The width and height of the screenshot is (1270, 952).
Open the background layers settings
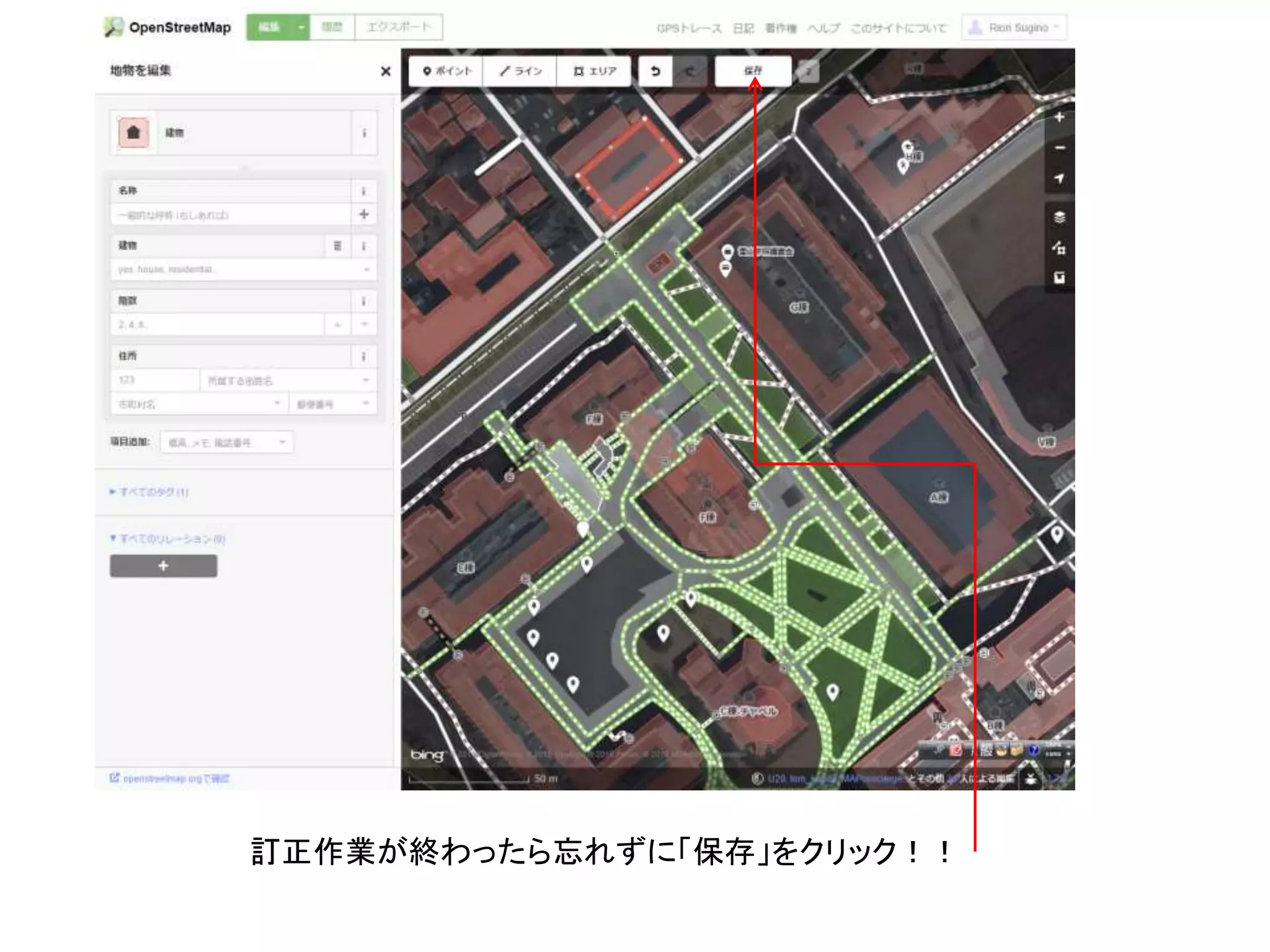(1060, 217)
